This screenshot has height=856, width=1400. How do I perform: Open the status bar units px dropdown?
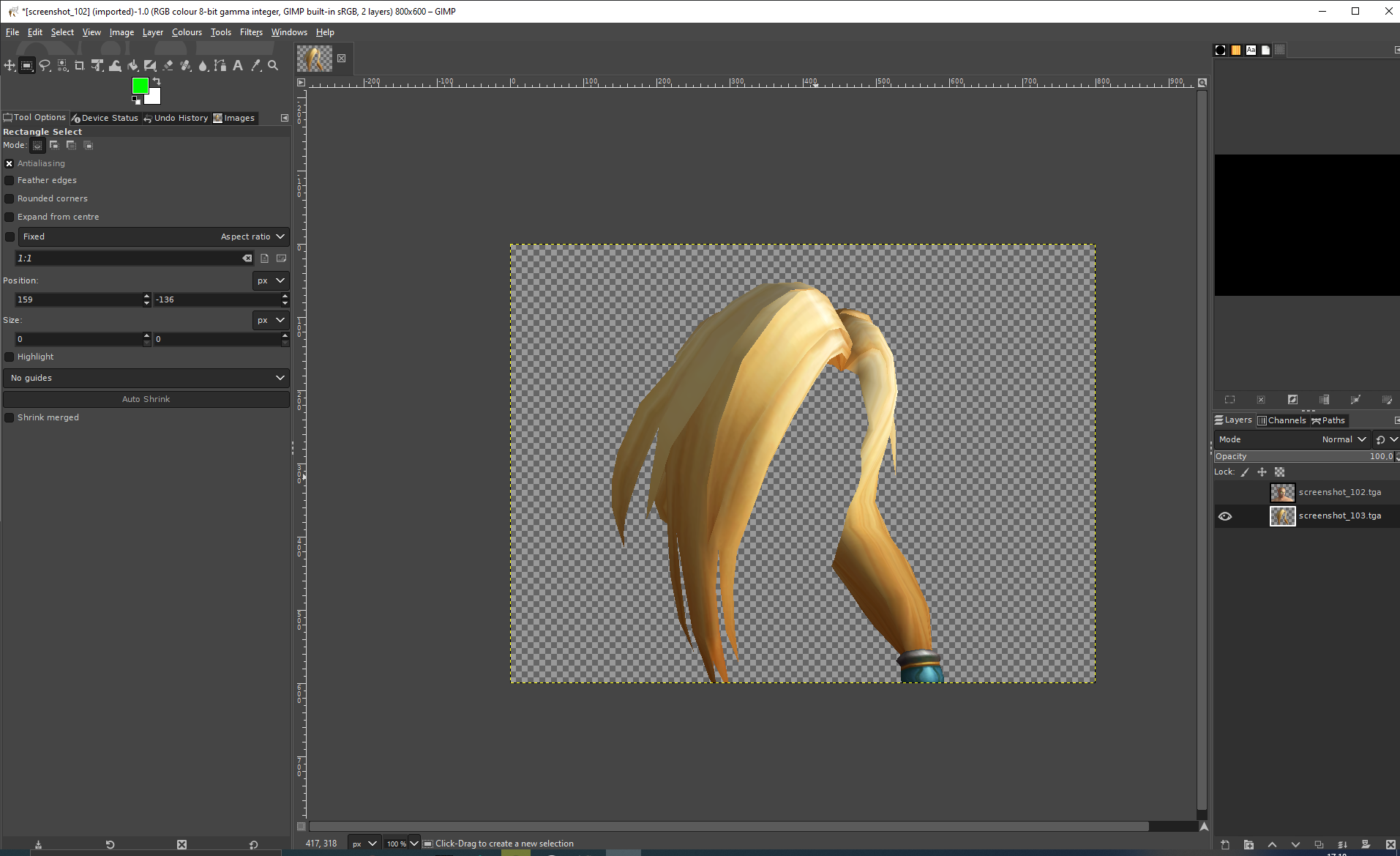[364, 844]
